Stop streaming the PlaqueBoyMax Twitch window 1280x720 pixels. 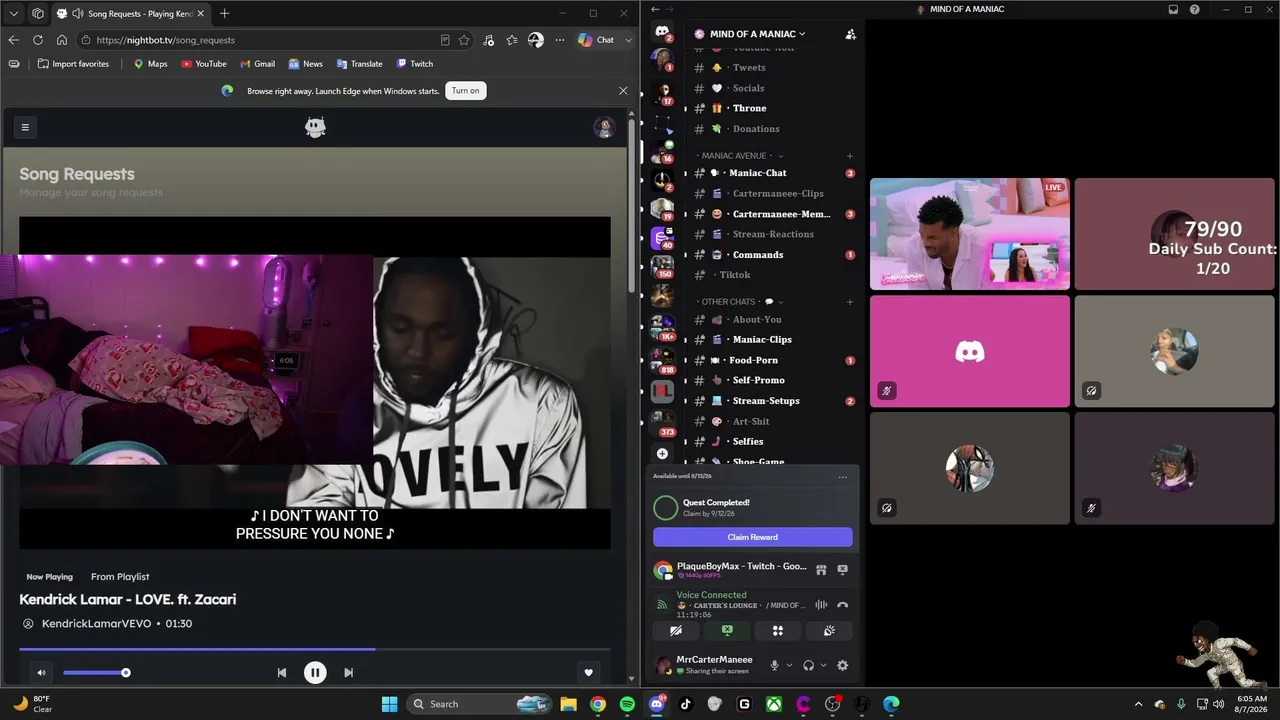click(x=842, y=570)
